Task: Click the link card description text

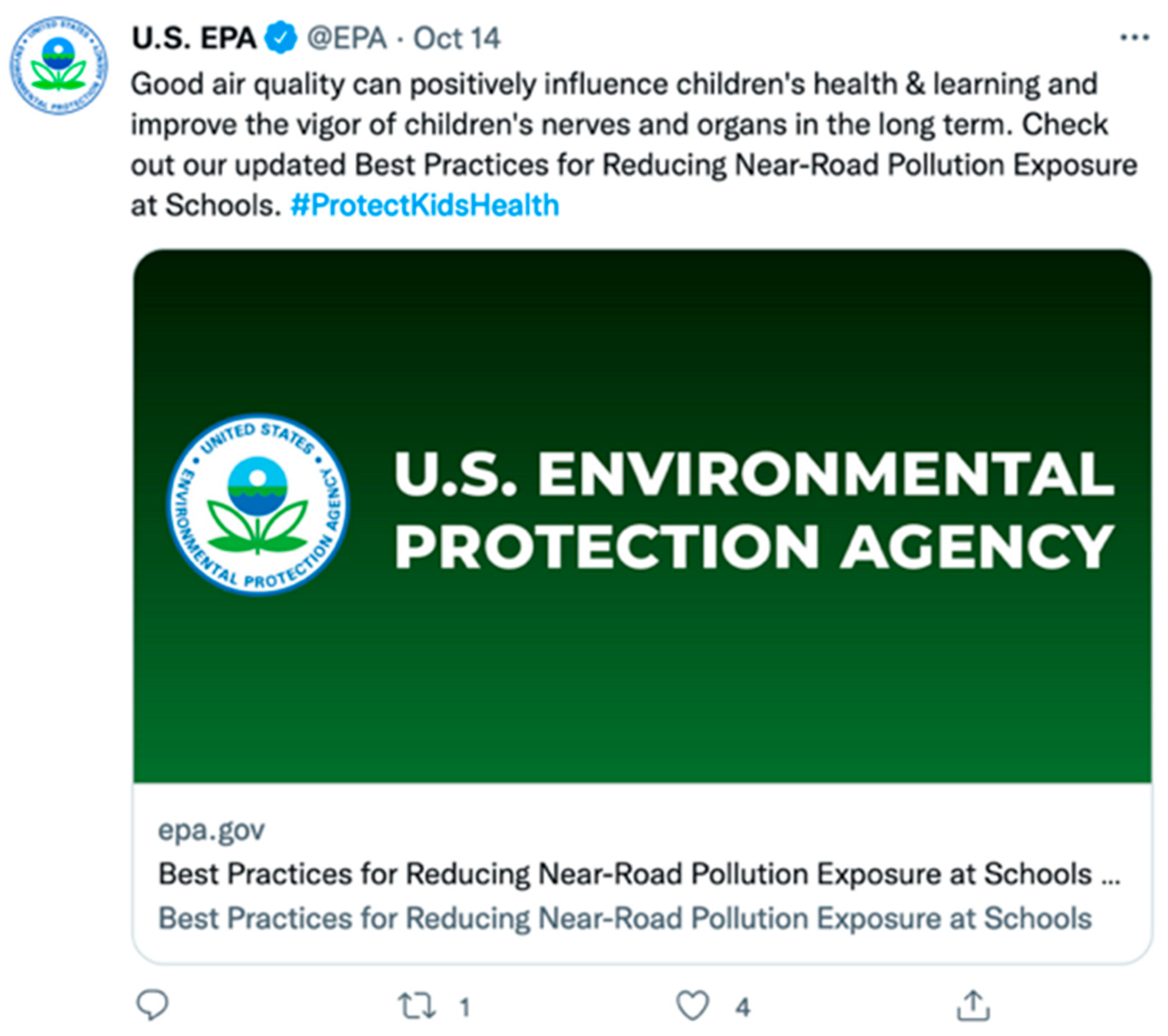Action: [x=624, y=918]
